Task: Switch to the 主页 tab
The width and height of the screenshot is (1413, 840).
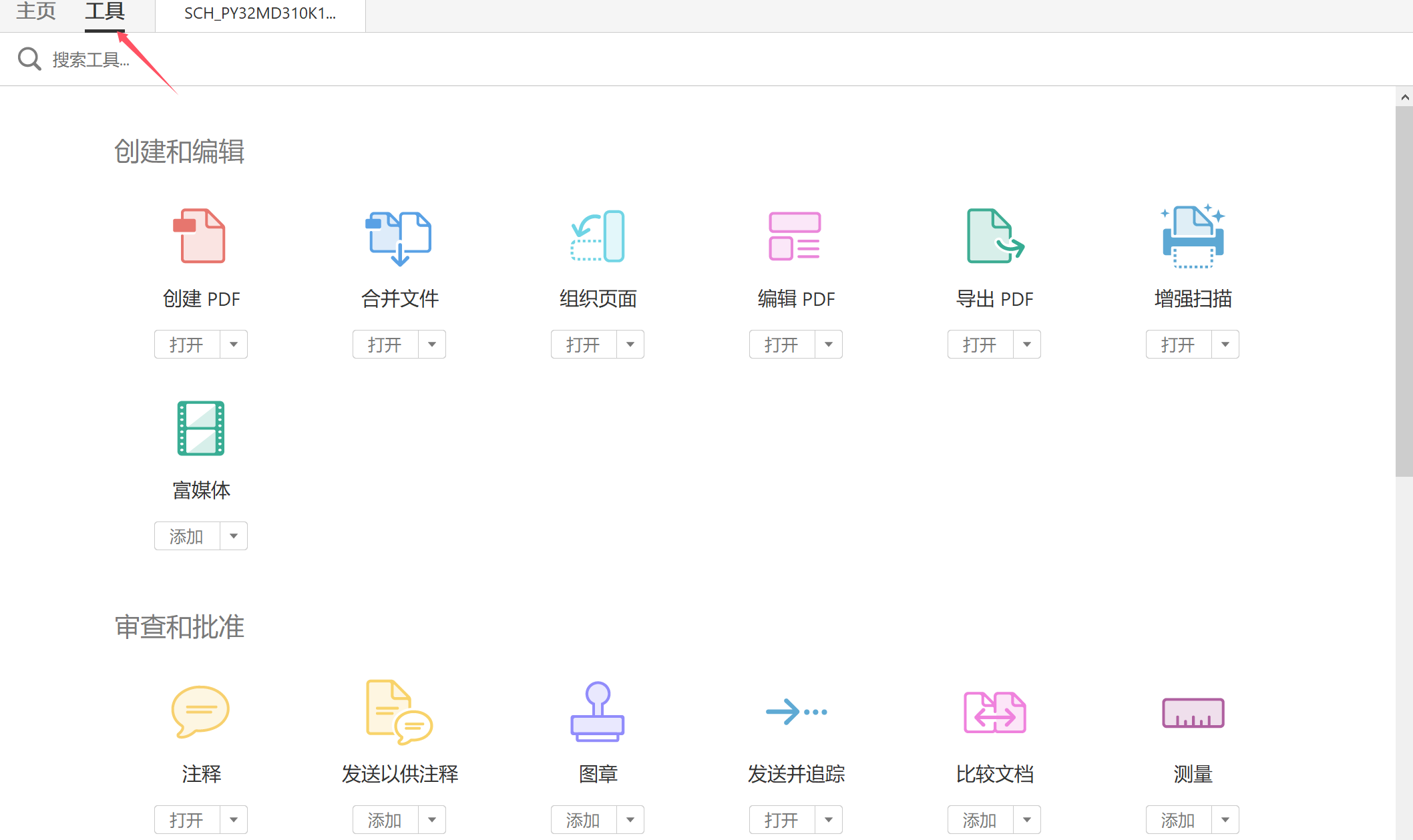Action: point(36,12)
